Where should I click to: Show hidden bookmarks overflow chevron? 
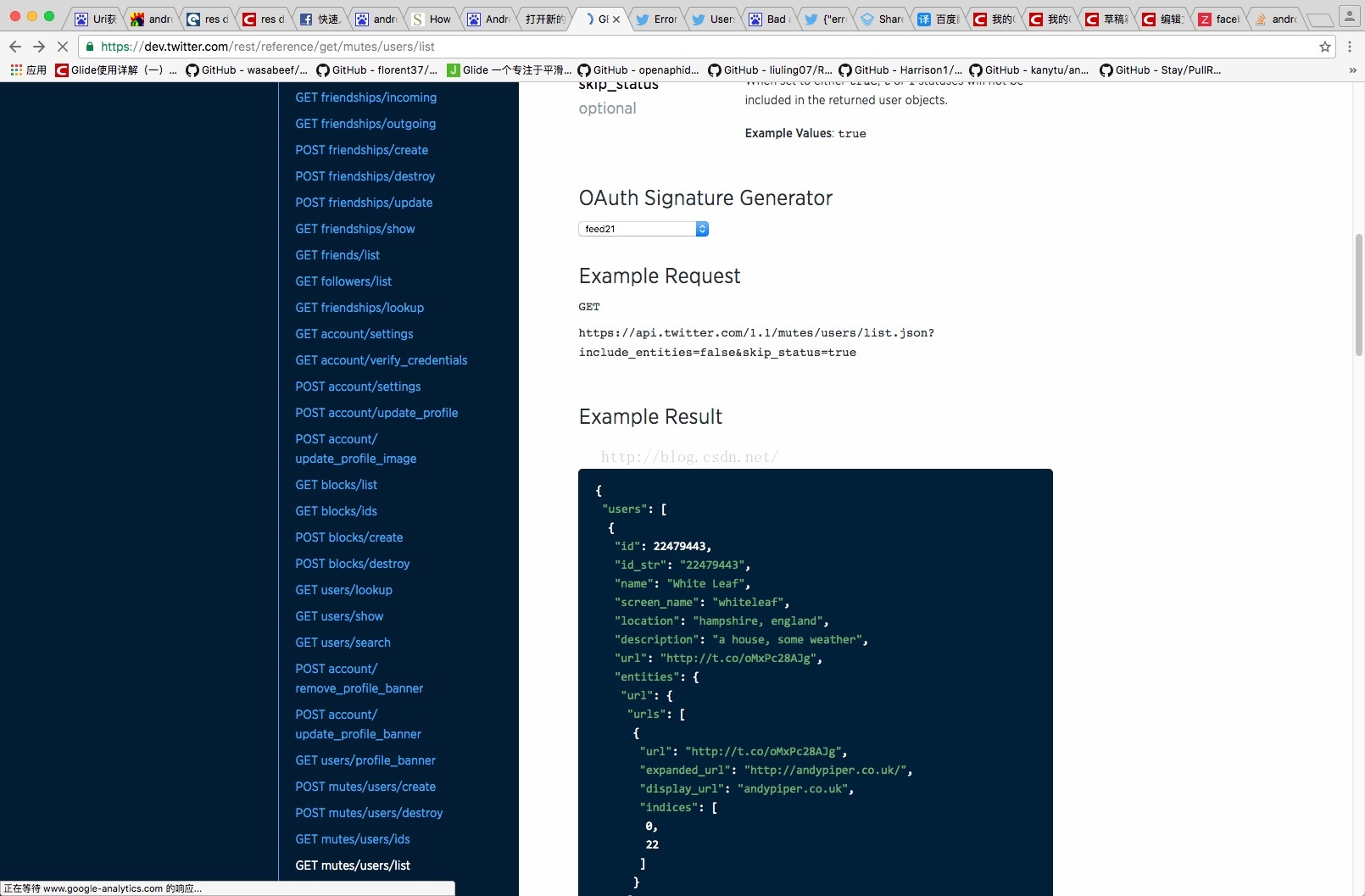pyautogui.click(x=1352, y=70)
